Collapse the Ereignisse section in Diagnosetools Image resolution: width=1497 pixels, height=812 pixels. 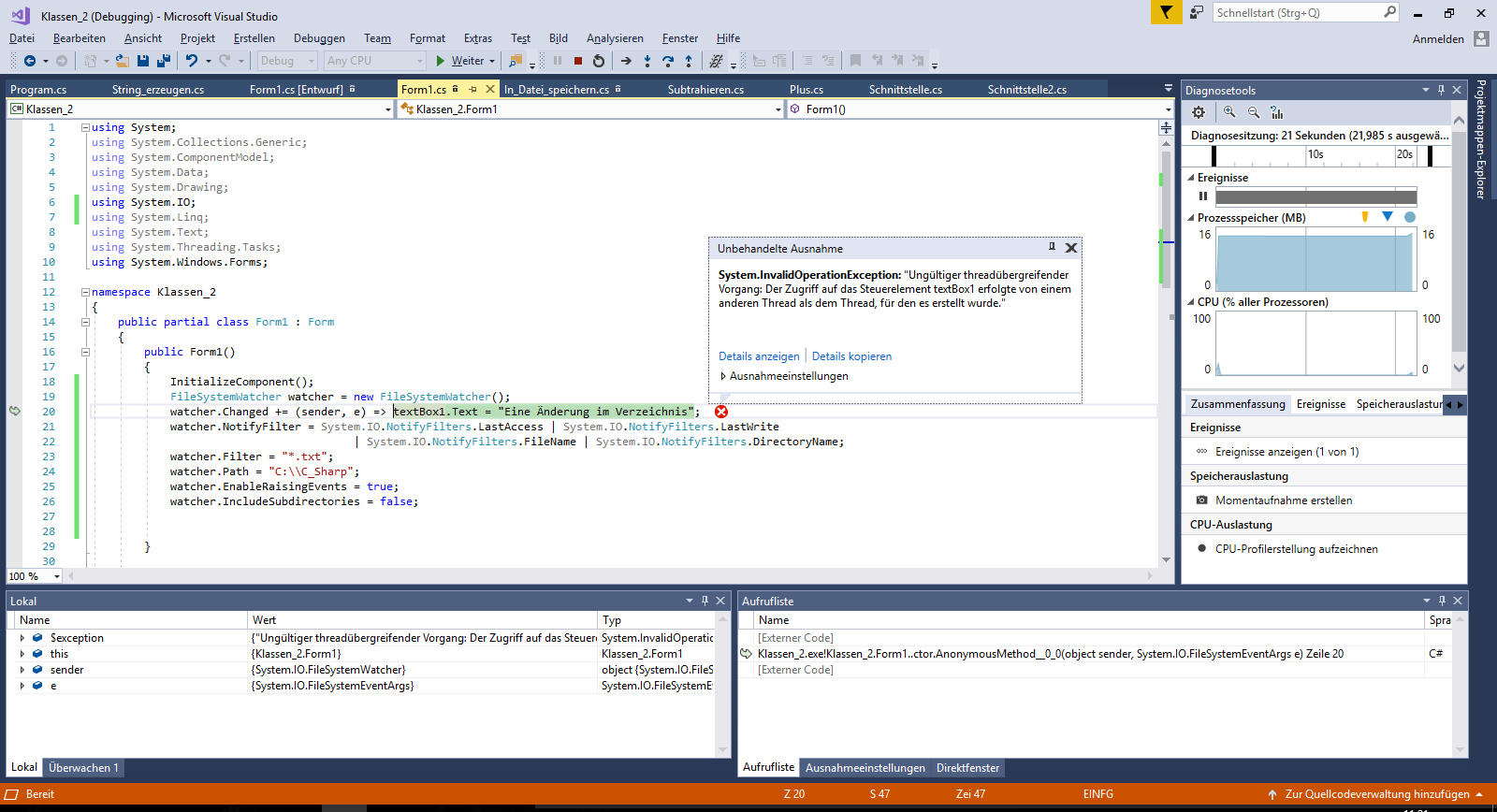(x=1191, y=178)
